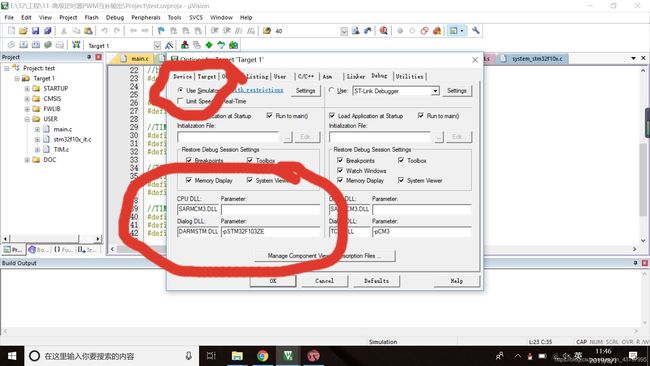Toggle debugger-side Run to main() checkbox
This screenshot has height=366, width=650.
[421, 116]
